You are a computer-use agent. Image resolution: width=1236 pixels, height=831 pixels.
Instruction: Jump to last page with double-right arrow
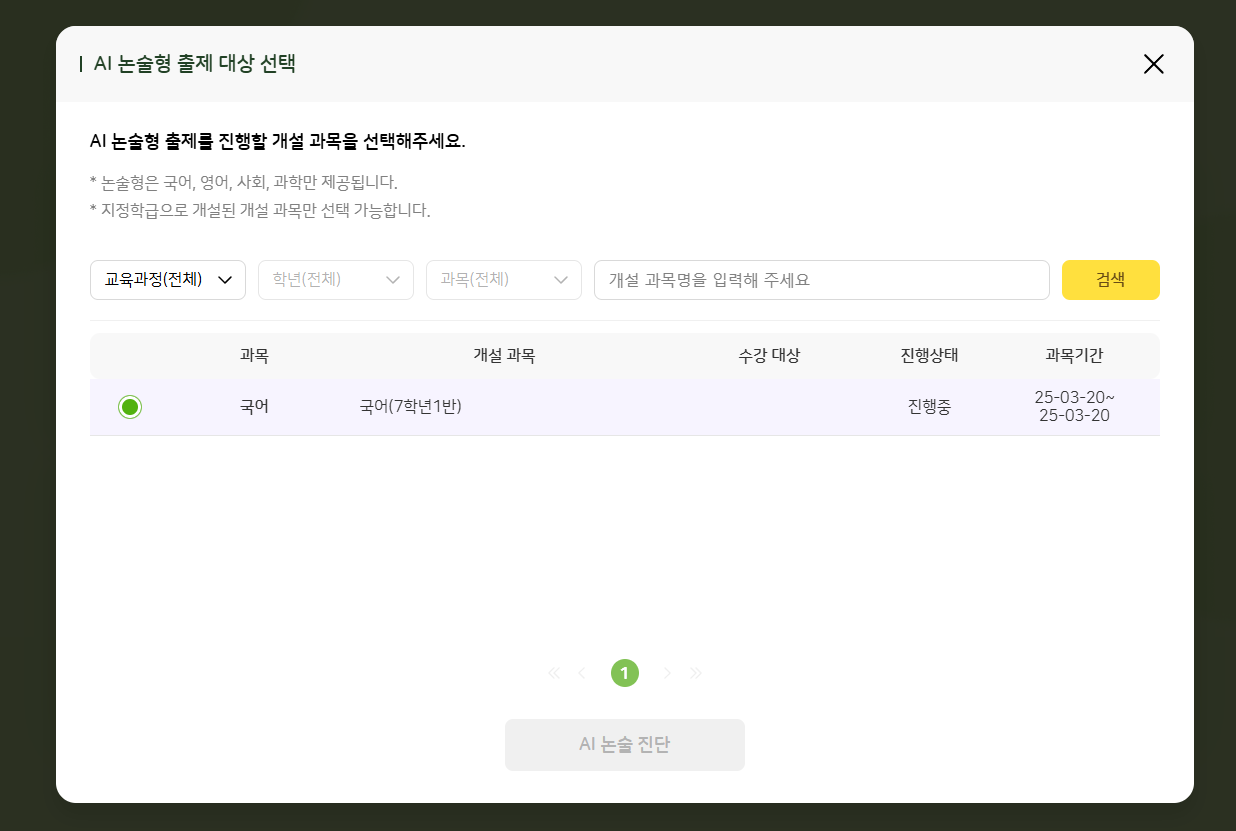point(696,673)
